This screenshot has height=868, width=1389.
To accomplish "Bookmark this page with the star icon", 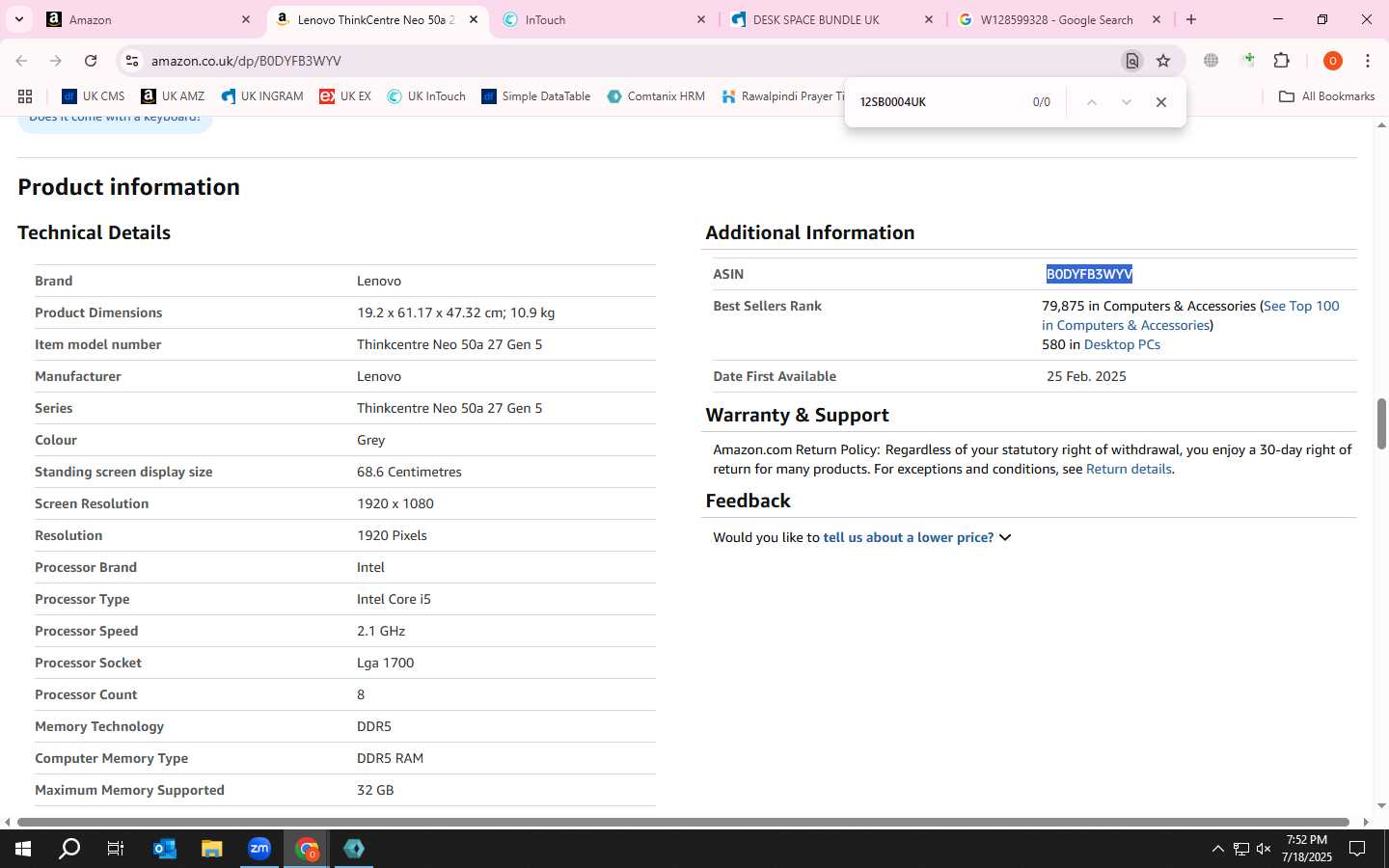I will [x=1163, y=61].
